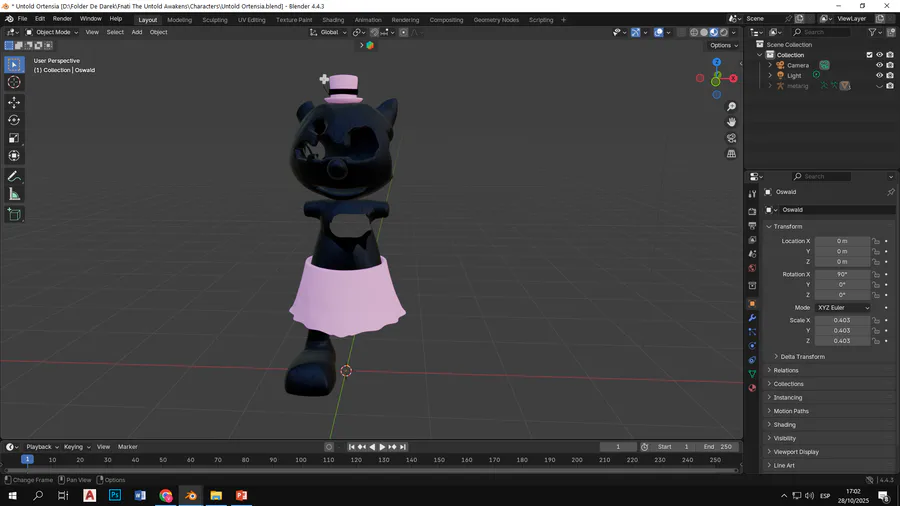
Task: Open the XYZ Euler rotation mode dropdown
Action: [x=843, y=308]
